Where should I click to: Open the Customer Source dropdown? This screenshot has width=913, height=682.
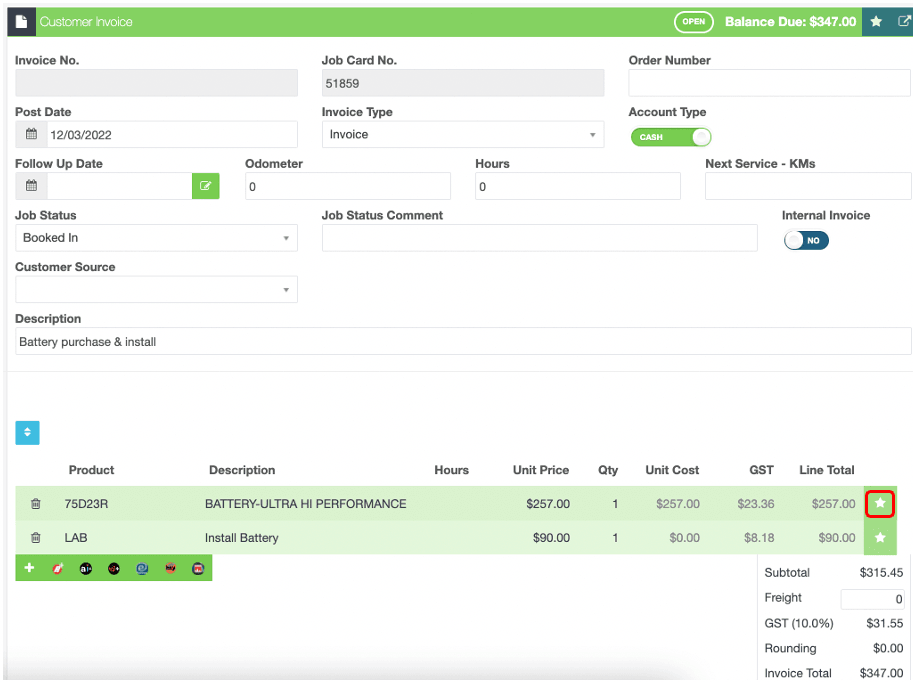pos(156,289)
